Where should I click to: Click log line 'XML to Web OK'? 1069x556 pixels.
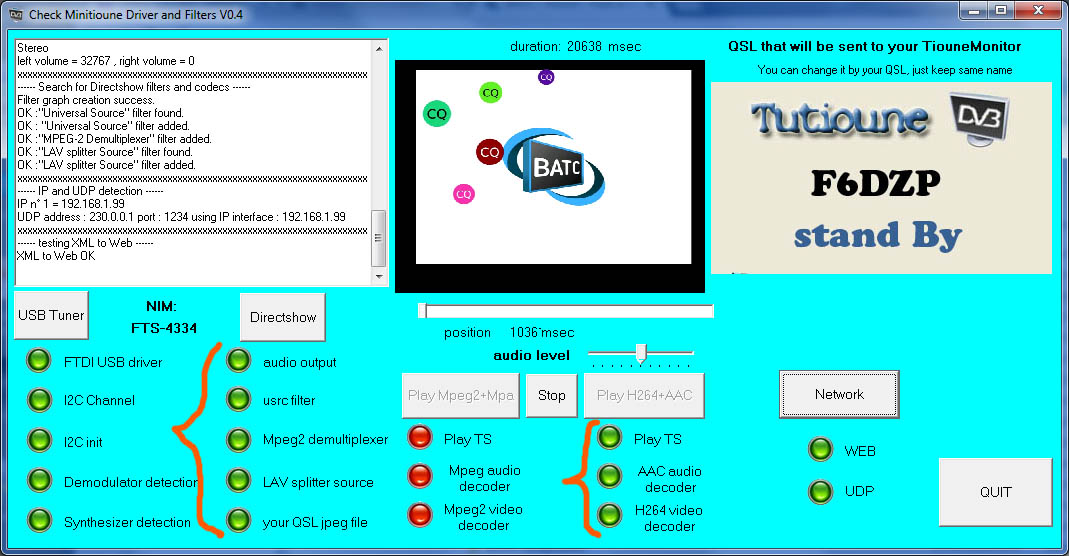56,256
